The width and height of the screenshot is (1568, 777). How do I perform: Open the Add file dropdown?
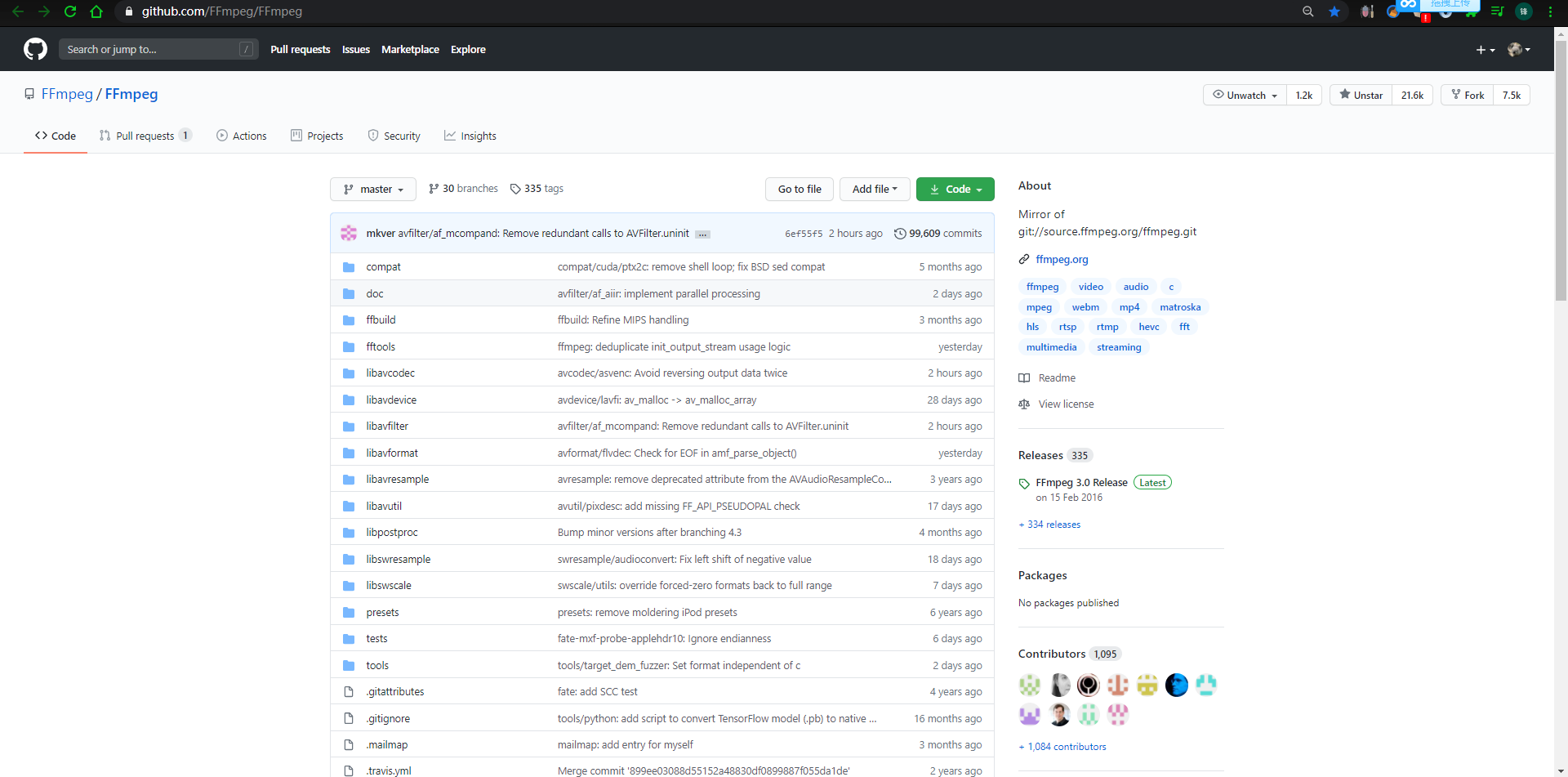(875, 190)
